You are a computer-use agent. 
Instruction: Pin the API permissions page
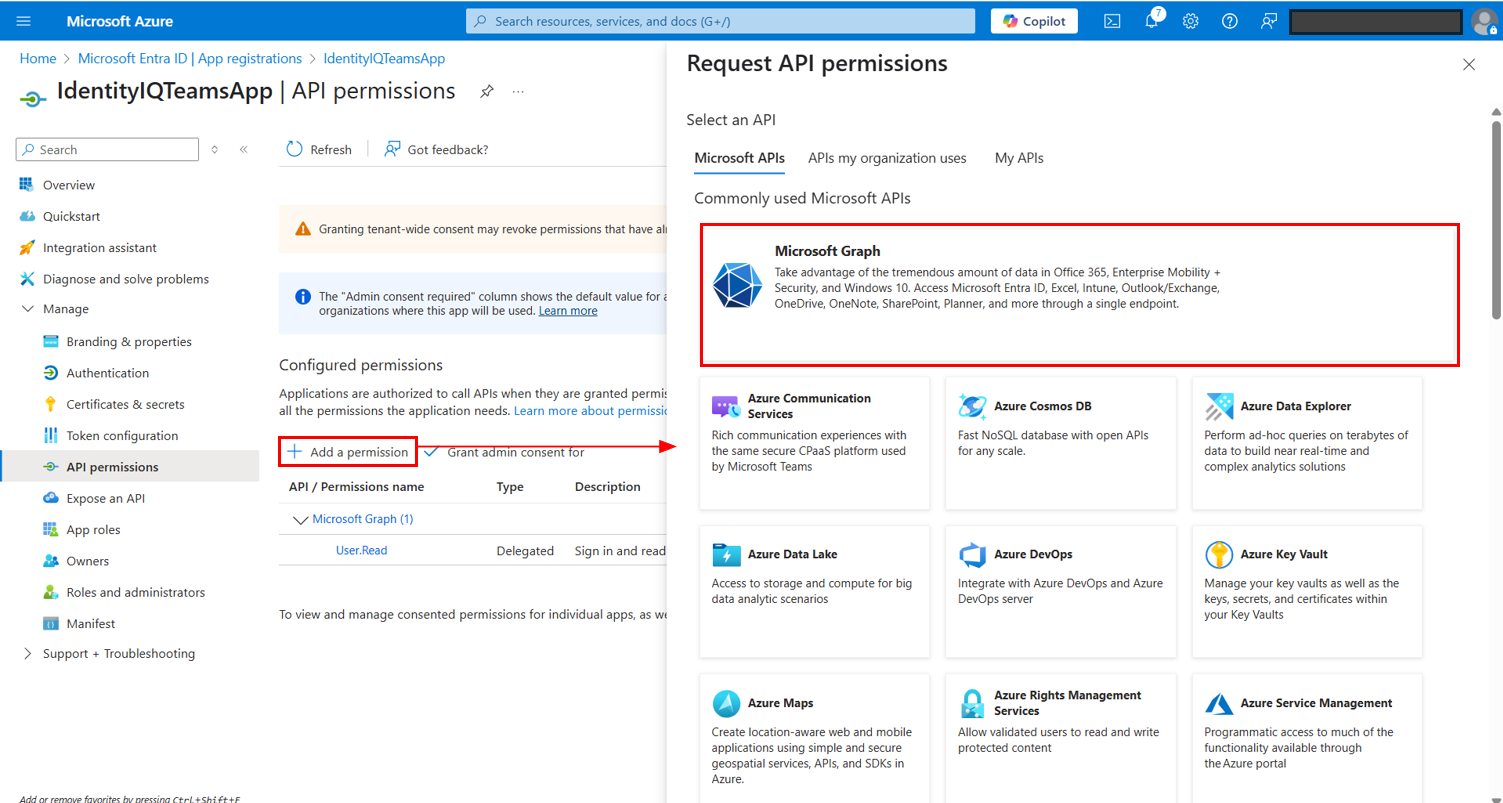click(486, 92)
